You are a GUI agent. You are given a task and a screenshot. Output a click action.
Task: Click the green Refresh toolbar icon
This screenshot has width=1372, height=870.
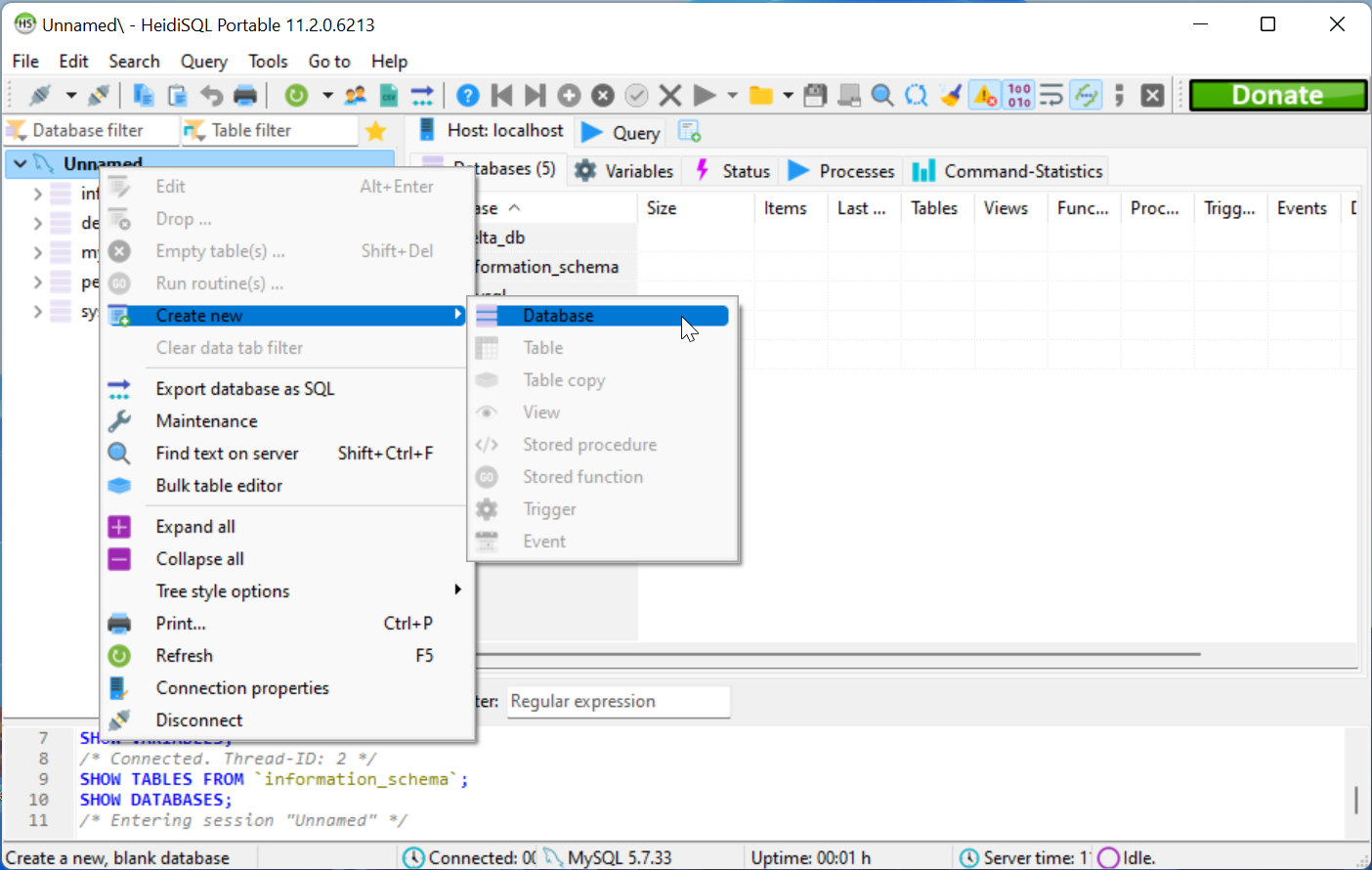pos(296,95)
